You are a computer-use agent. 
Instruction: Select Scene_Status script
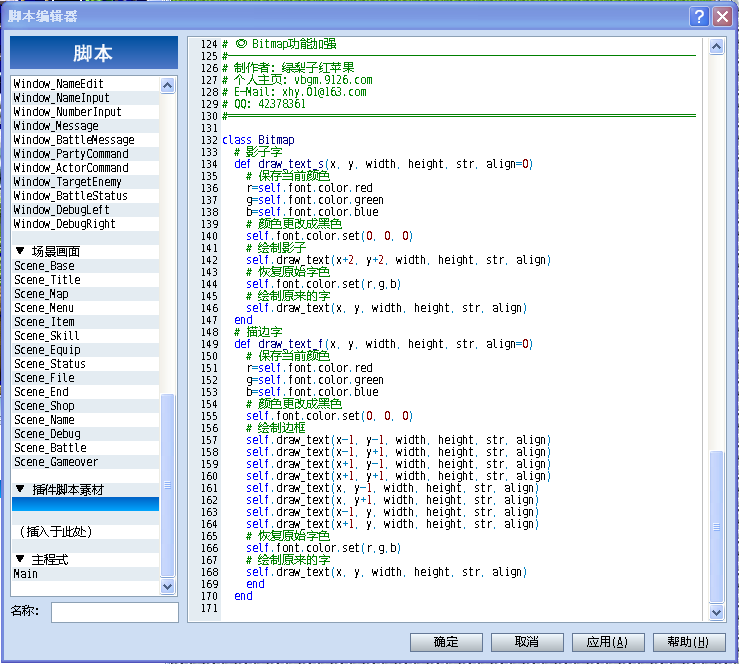coord(85,364)
